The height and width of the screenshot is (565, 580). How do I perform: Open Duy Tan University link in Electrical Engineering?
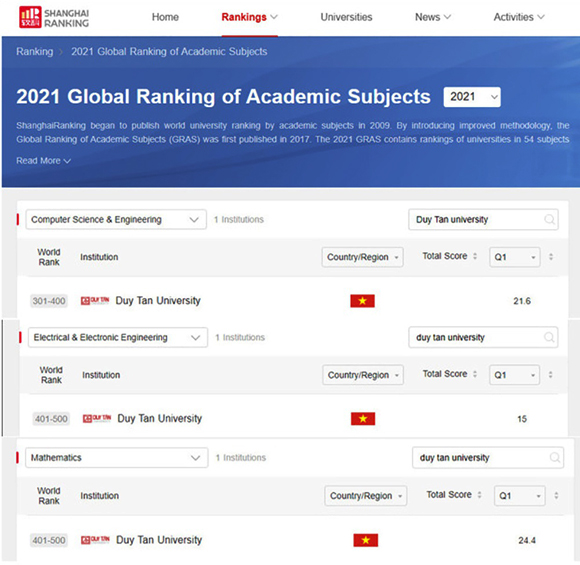(159, 418)
